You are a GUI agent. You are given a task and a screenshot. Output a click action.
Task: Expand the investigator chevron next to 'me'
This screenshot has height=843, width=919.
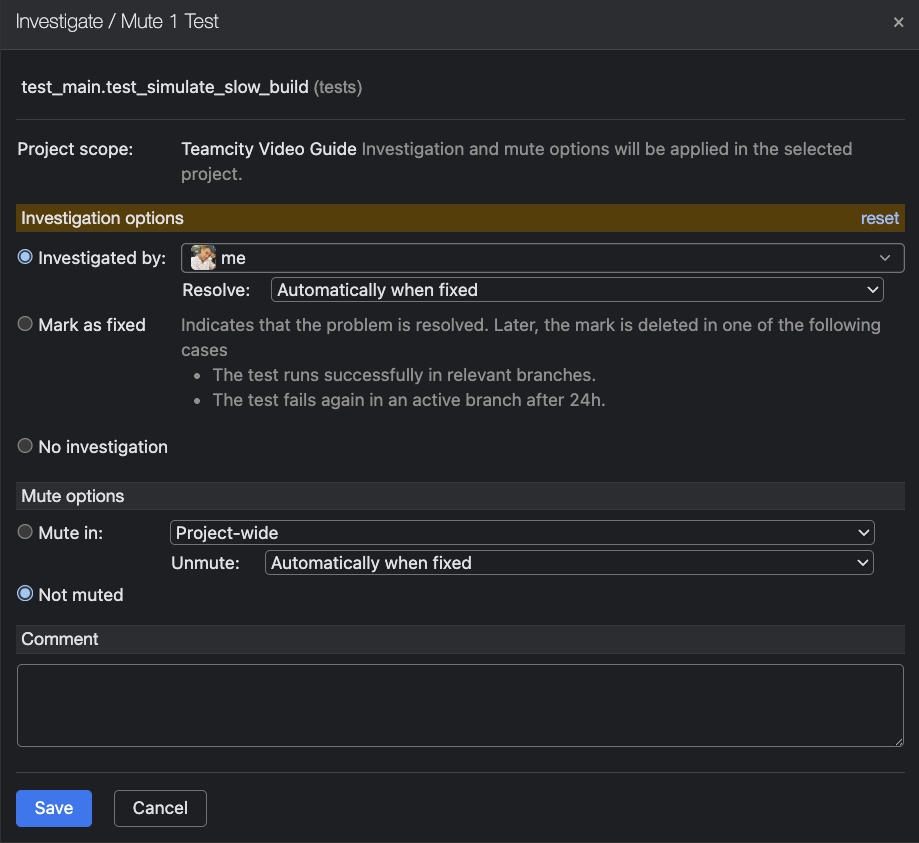pos(884,258)
